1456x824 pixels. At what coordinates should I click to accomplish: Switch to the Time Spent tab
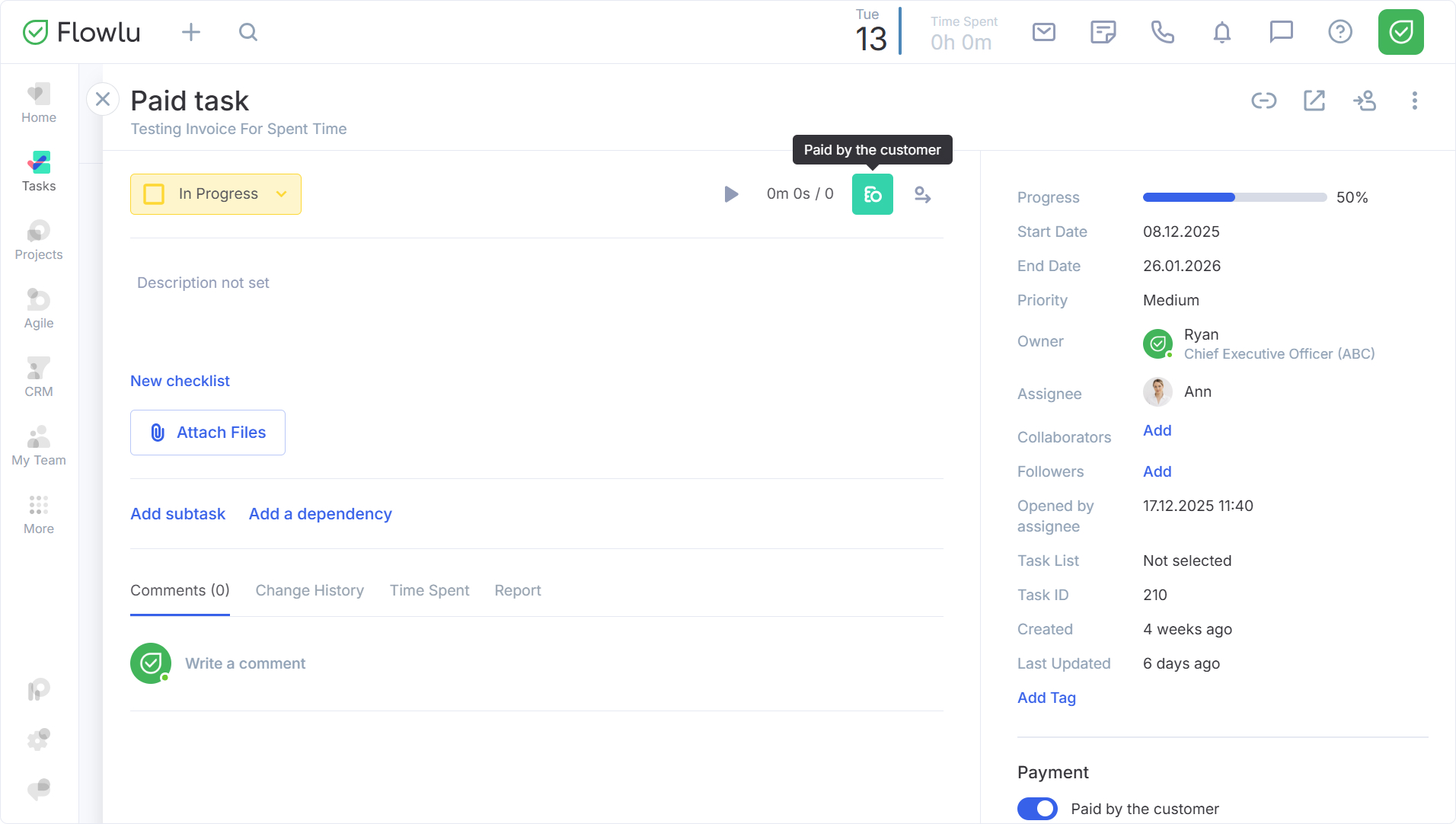click(429, 590)
